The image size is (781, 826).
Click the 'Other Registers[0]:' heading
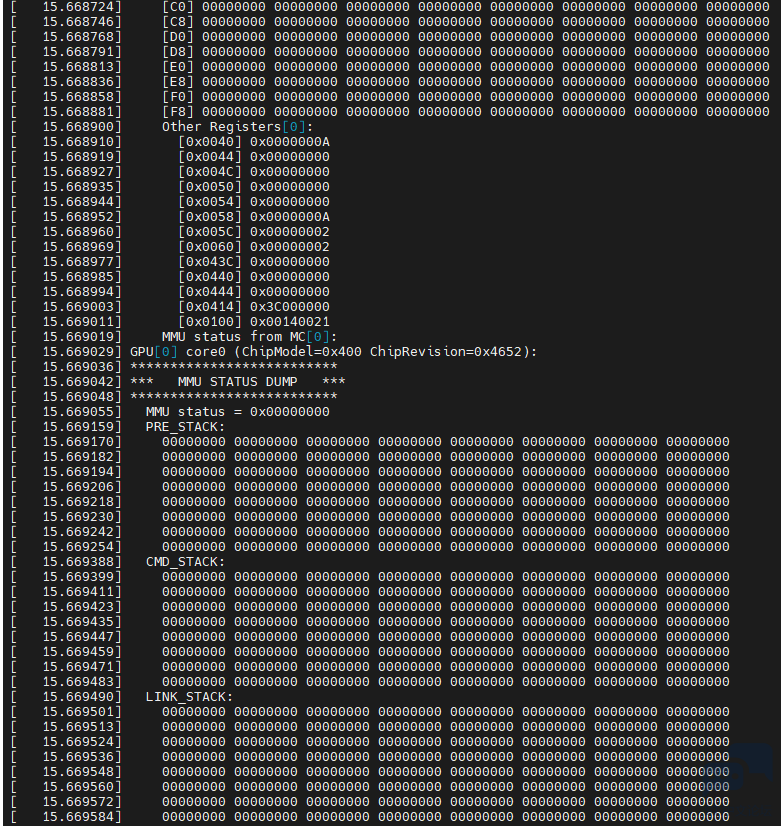click(238, 127)
